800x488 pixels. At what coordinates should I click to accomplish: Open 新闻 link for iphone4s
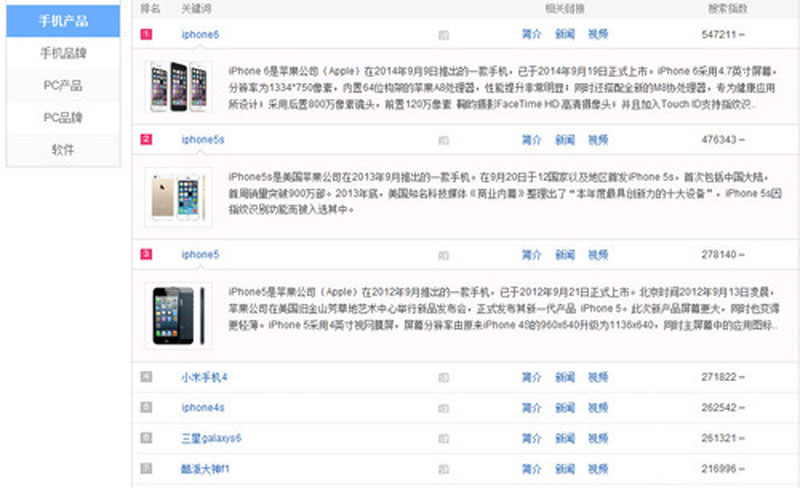[x=565, y=408]
